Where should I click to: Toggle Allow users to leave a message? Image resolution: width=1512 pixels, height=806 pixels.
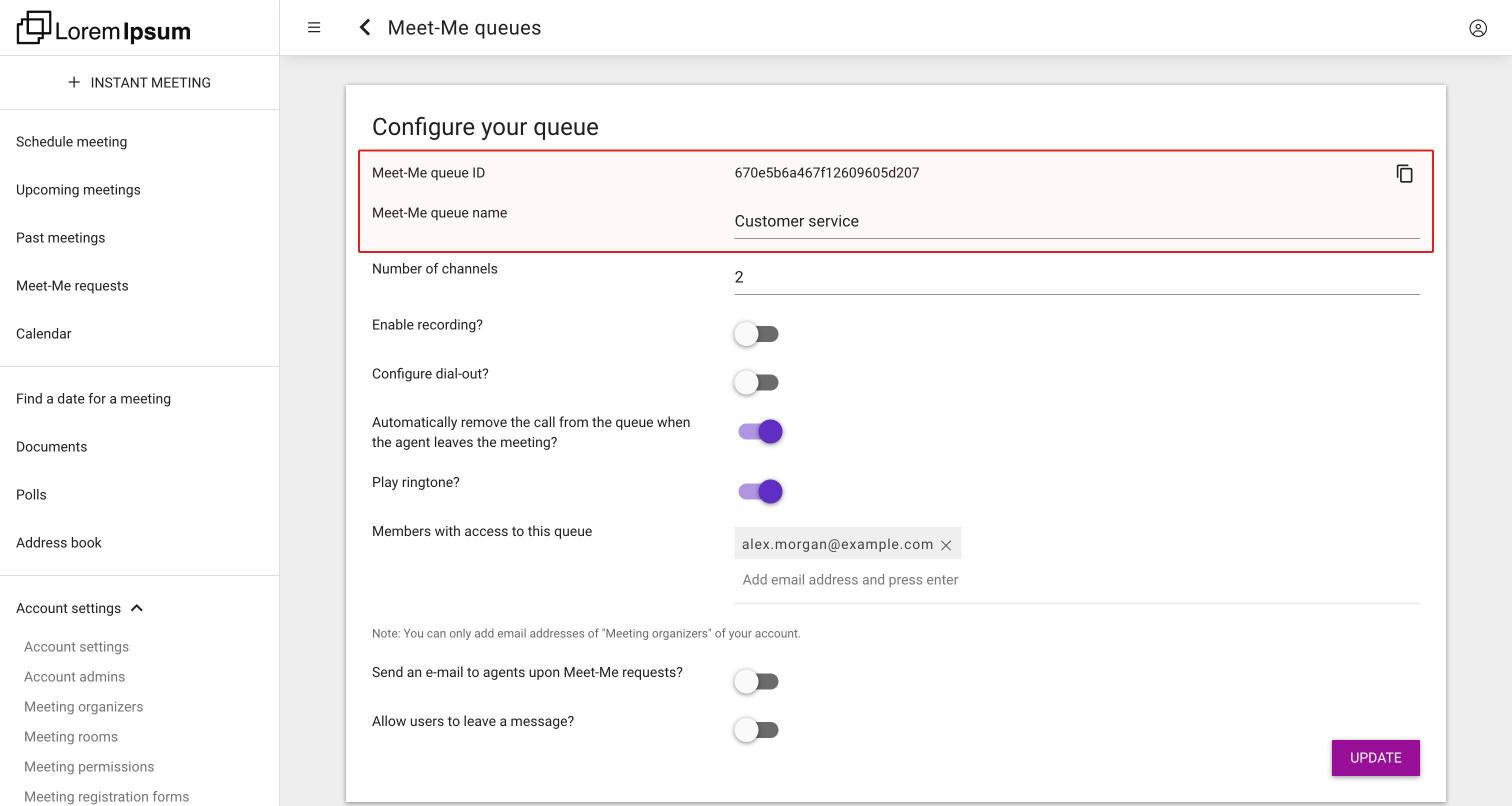(x=756, y=730)
